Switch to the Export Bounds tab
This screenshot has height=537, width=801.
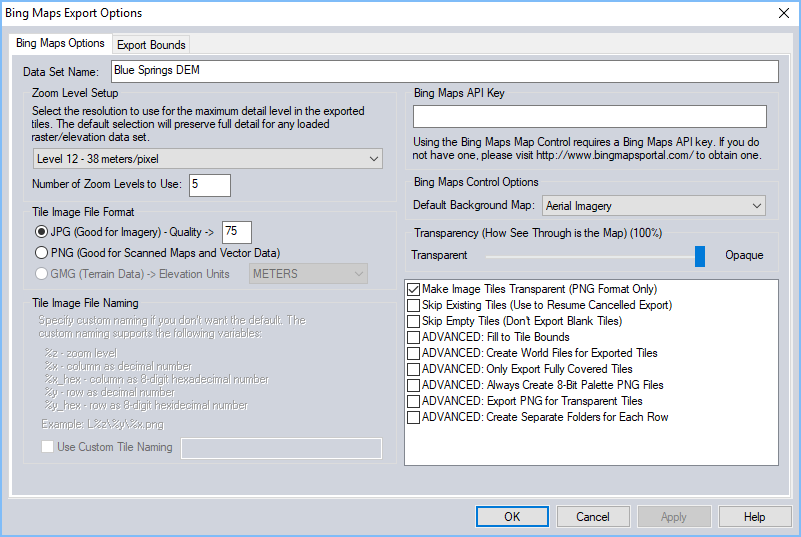[151, 45]
